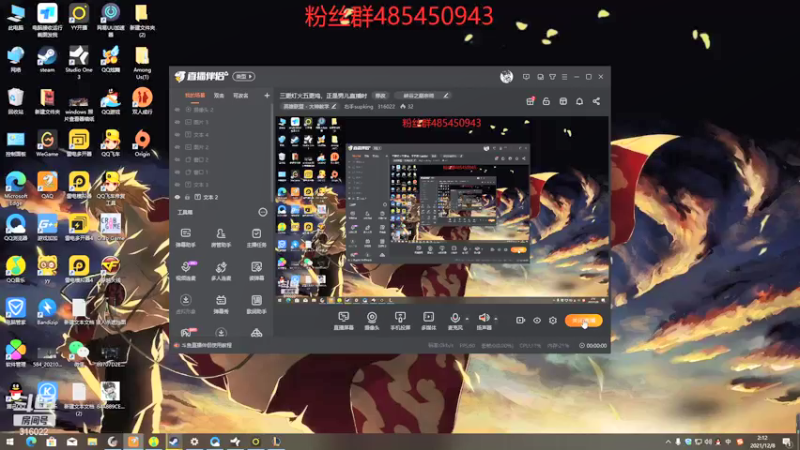This screenshot has height=450, width=800.
Task: Collapse the toolbox section with the minus button
Action: coord(263,212)
